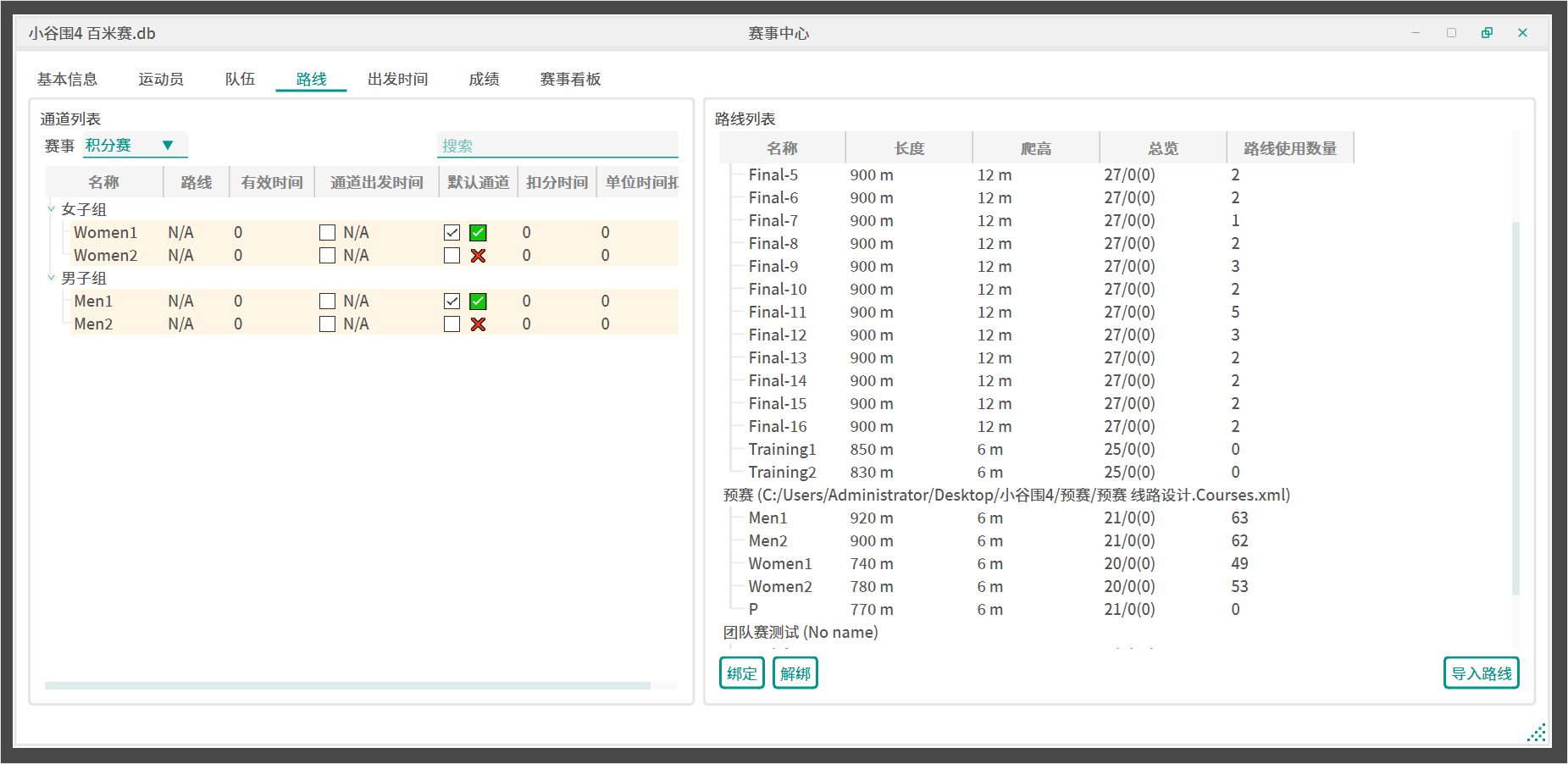This screenshot has height=764, width=1568.
Task: Tick the channel start time checkbox for Men1
Action: (327, 302)
